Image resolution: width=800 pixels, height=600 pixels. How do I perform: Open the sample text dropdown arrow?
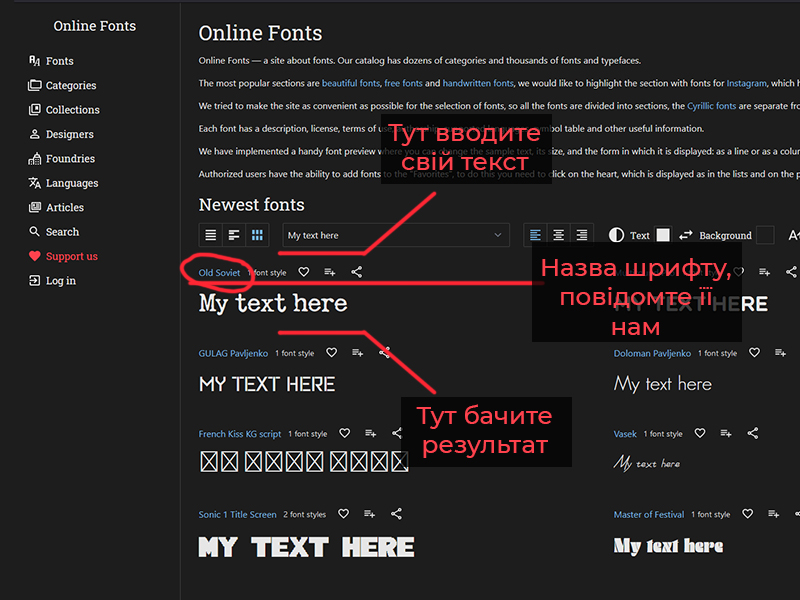point(498,236)
